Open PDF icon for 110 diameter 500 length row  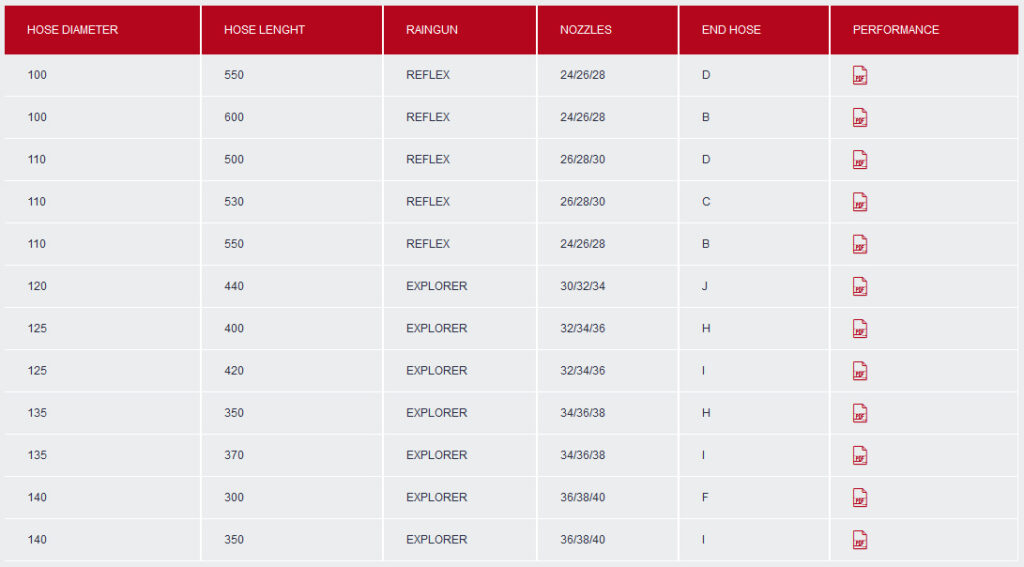859,160
